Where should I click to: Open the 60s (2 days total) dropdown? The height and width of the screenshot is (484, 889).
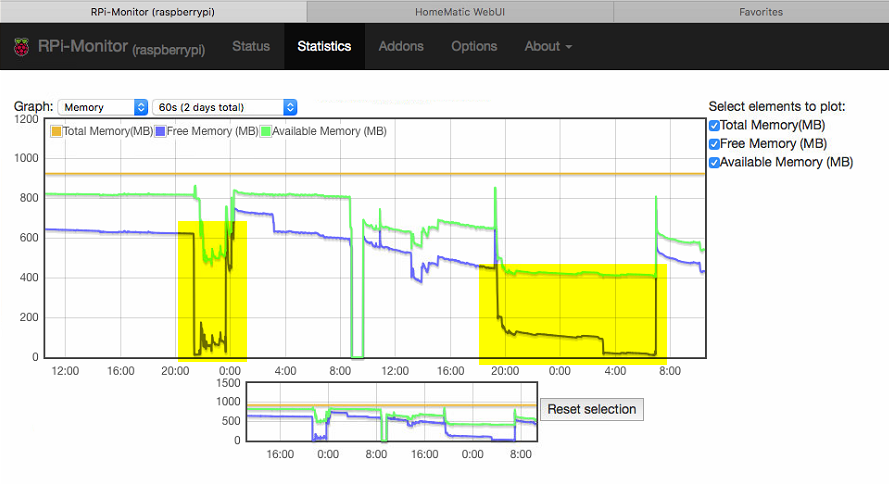pos(226,107)
